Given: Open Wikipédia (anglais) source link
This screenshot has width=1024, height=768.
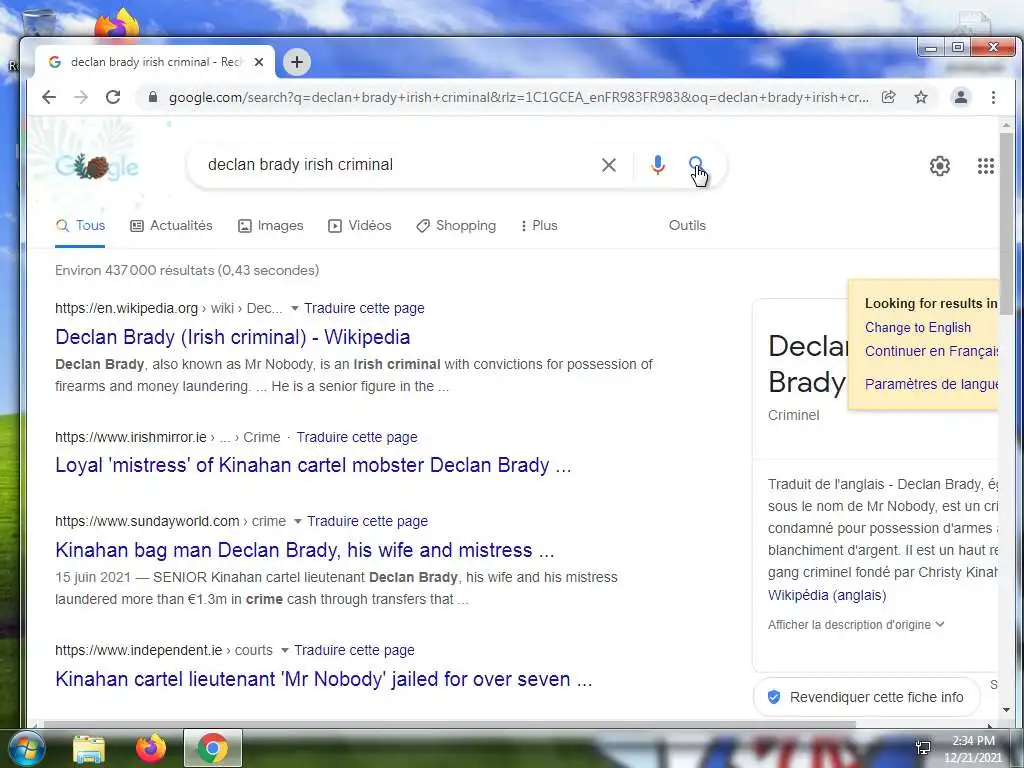Looking at the screenshot, I should click(x=827, y=595).
